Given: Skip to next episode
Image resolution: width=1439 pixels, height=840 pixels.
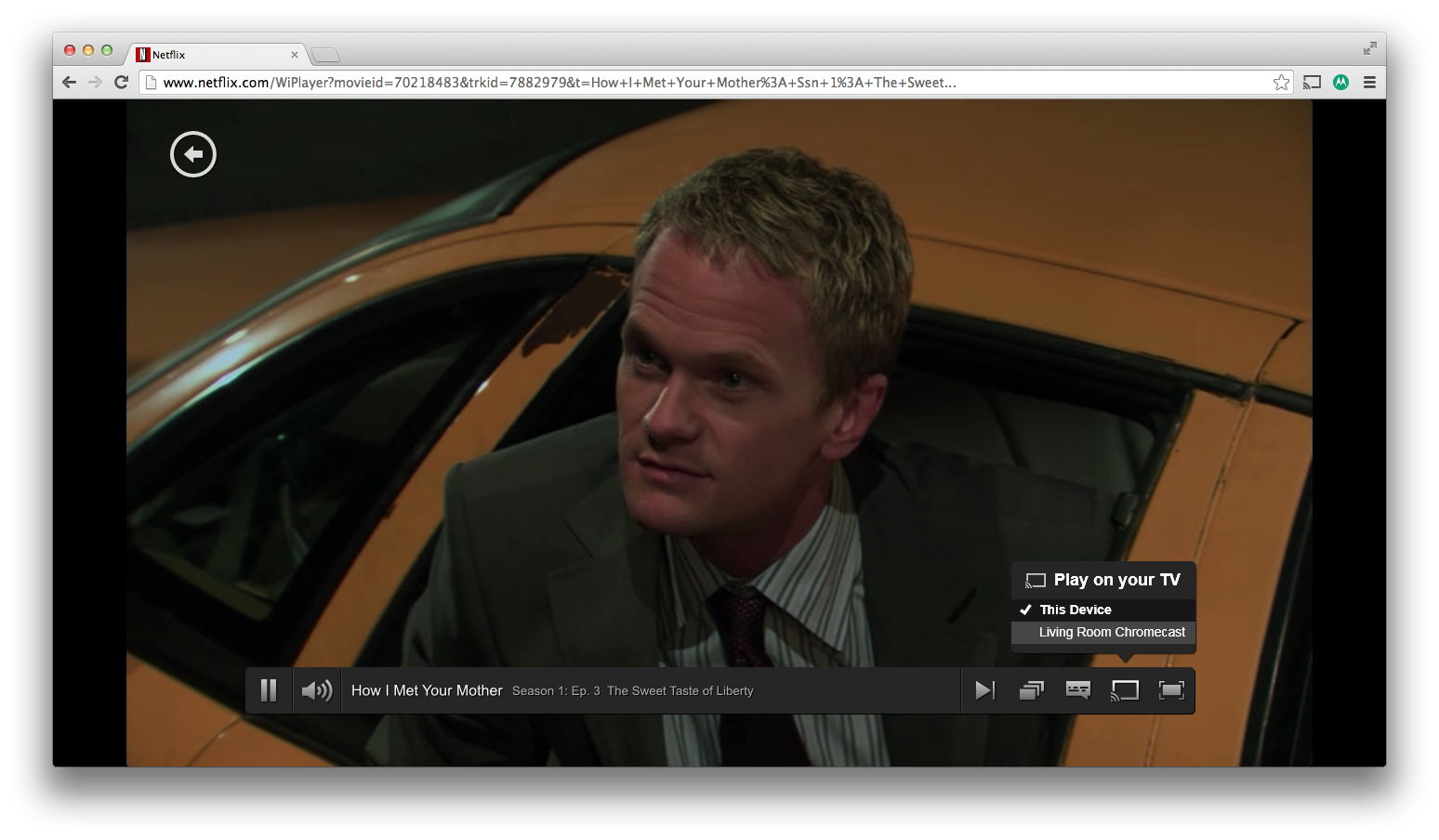Looking at the screenshot, I should coord(984,690).
